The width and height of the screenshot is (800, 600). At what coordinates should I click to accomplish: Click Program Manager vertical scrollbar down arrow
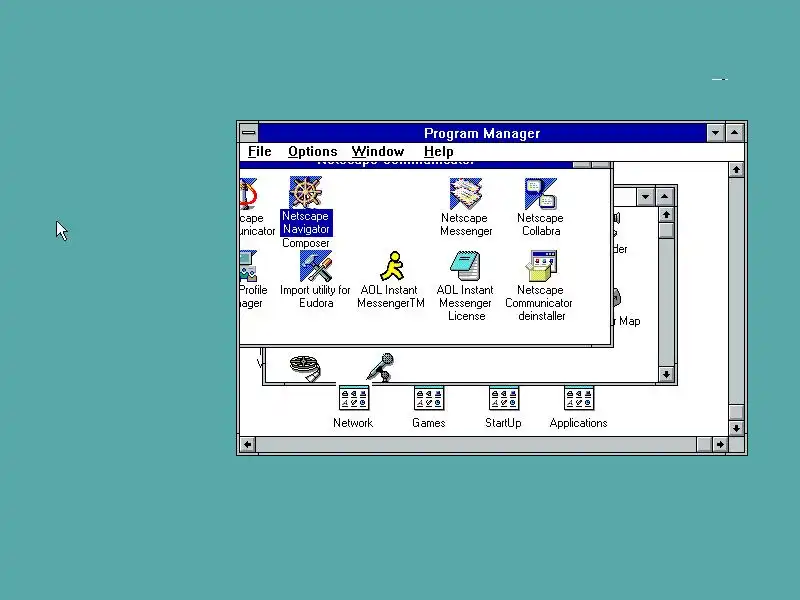coord(736,428)
